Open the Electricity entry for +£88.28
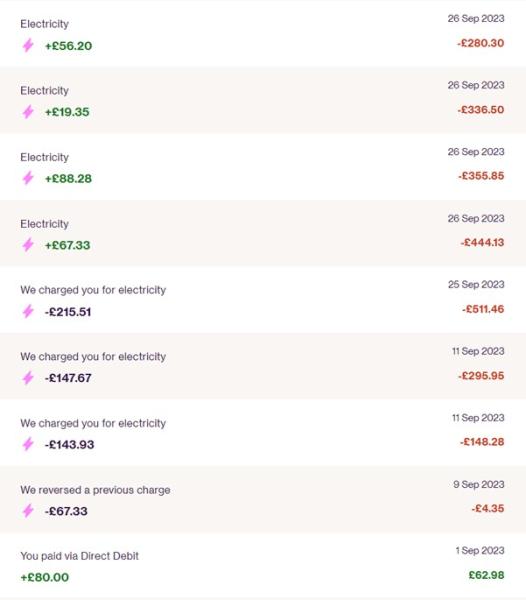Viewport: 526px width, 600px height. click(x=263, y=166)
